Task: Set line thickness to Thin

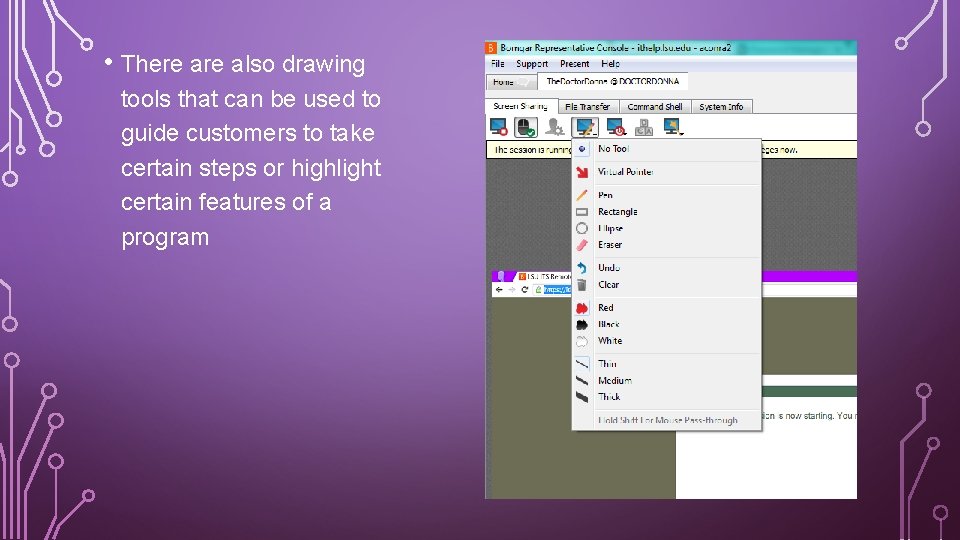Action: [667, 364]
